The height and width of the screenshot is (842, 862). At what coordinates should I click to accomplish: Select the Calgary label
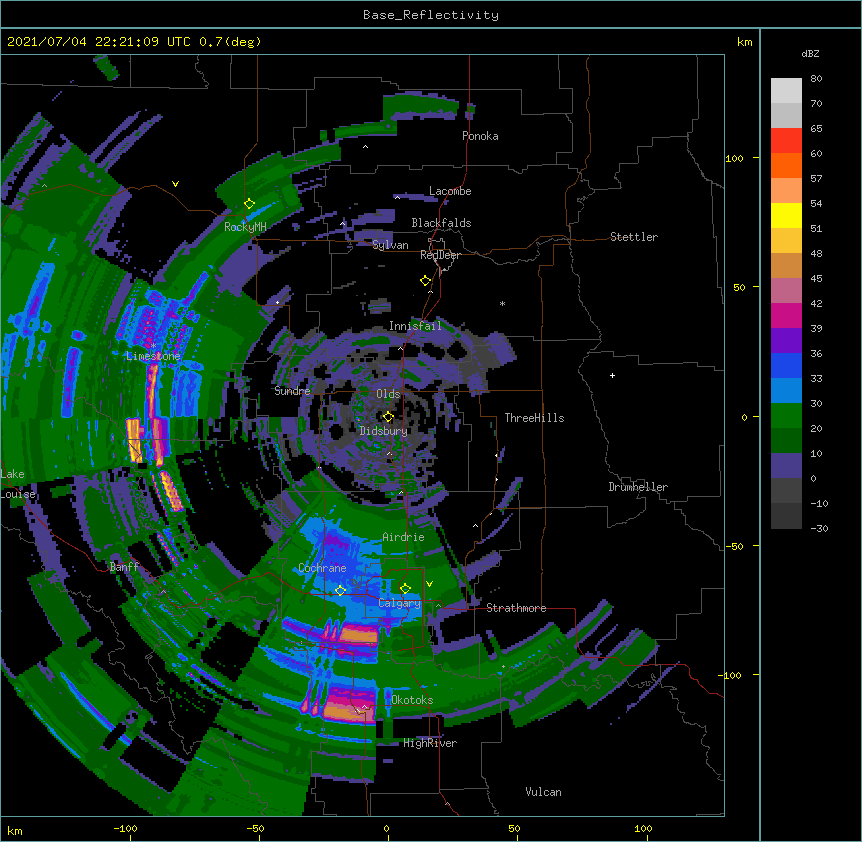(x=399, y=603)
